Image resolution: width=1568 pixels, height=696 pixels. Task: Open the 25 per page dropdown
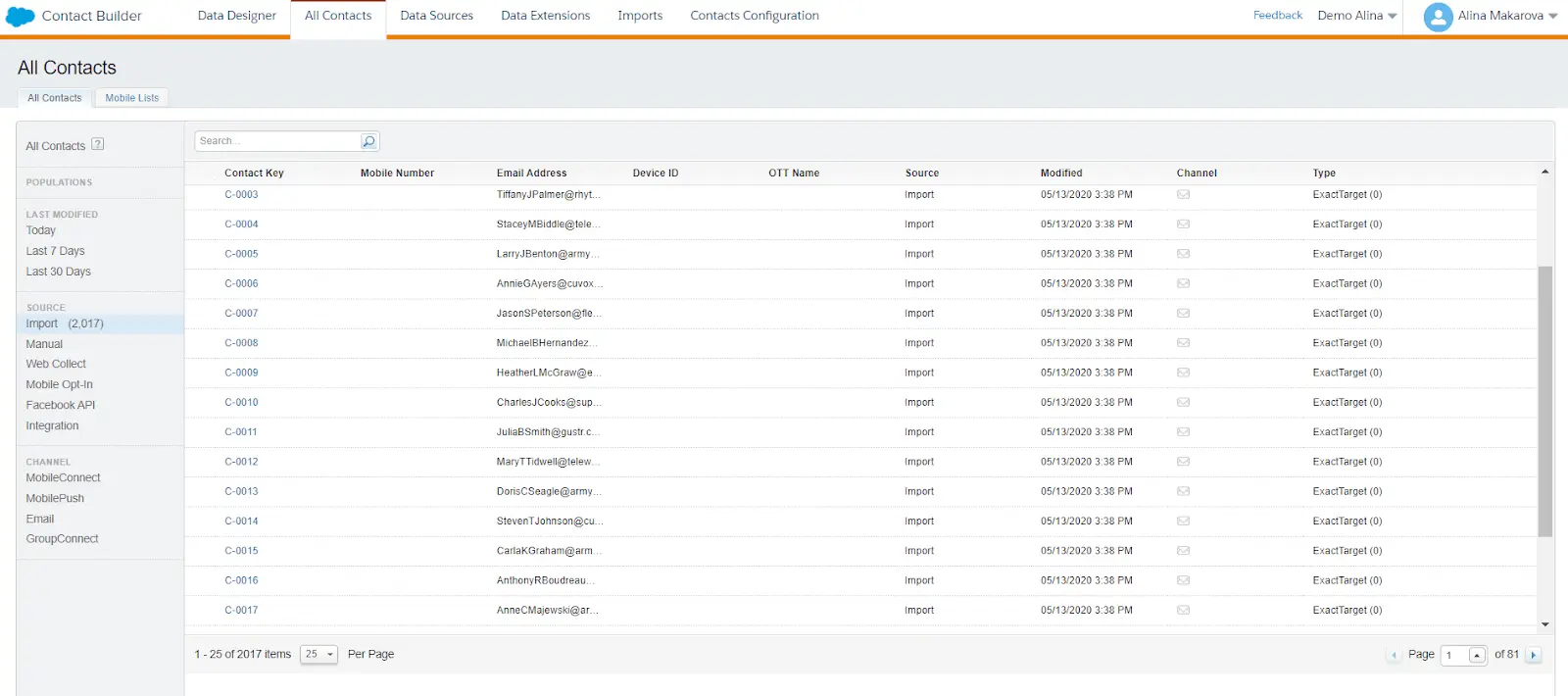click(x=319, y=654)
